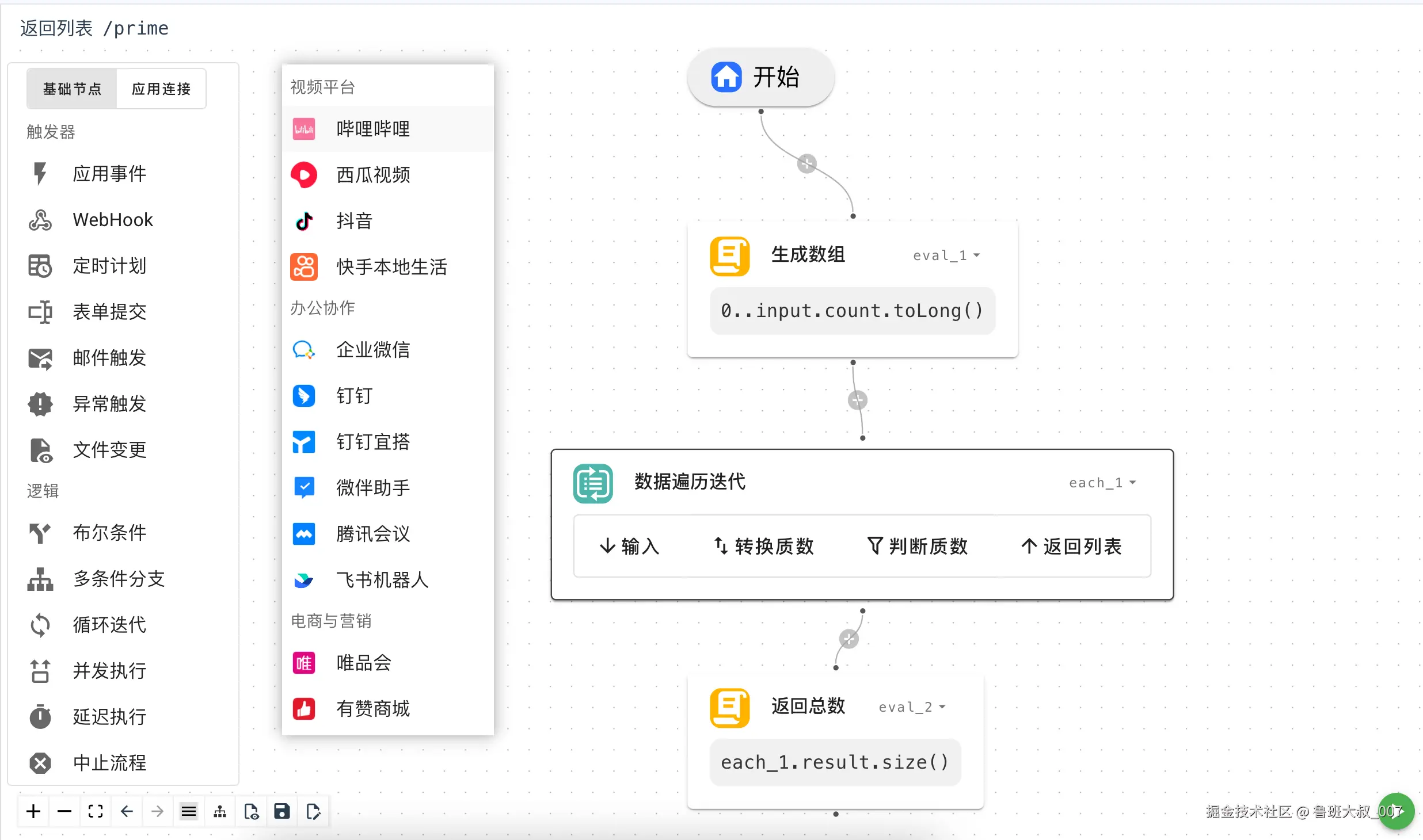Click the undo left-arrow toolbar icon
The image size is (1423, 840).
pyautogui.click(x=127, y=811)
